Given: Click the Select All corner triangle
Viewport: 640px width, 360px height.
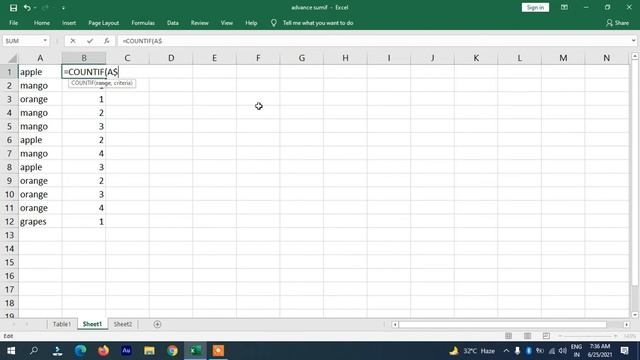Looking at the screenshot, I should pos(12,58).
